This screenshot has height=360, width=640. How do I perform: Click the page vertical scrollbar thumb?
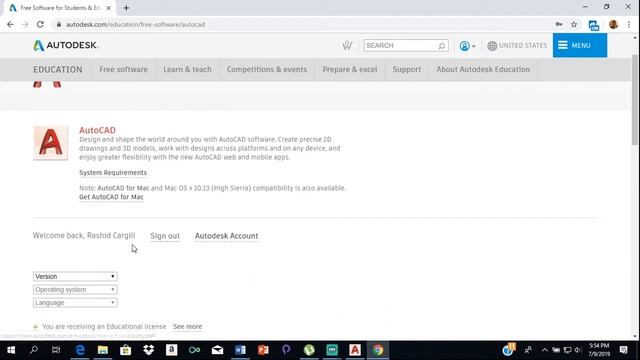(x=635, y=99)
